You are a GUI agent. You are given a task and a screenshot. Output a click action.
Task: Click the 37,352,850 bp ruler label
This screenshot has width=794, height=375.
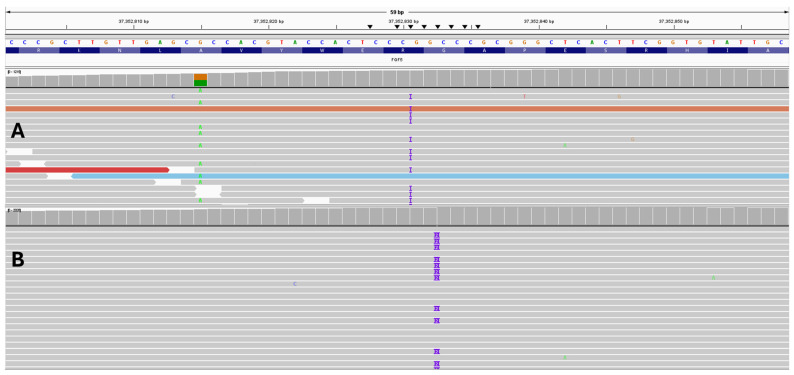coord(674,22)
